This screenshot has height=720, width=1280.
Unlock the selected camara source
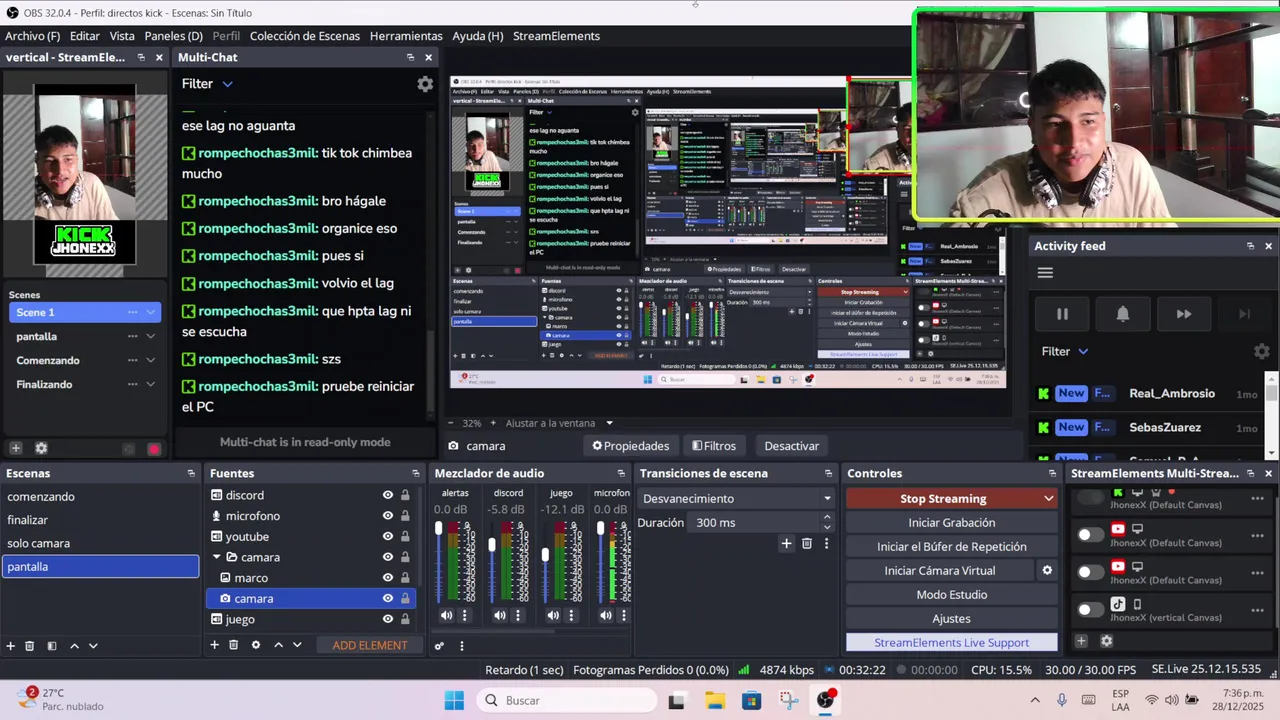pos(405,598)
